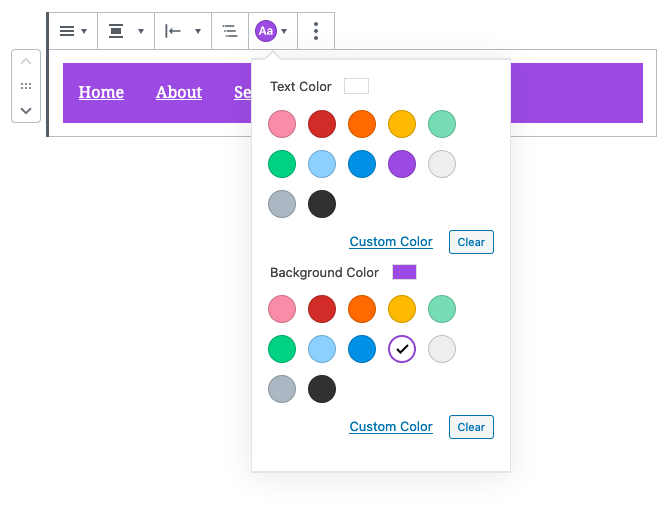This screenshot has height=507, width=670.
Task: Click the items justification icon
Action: click(x=173, y=31)
